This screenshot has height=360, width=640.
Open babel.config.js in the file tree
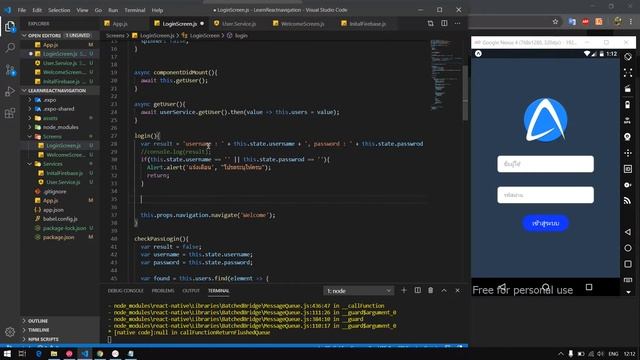pos(60,219)
